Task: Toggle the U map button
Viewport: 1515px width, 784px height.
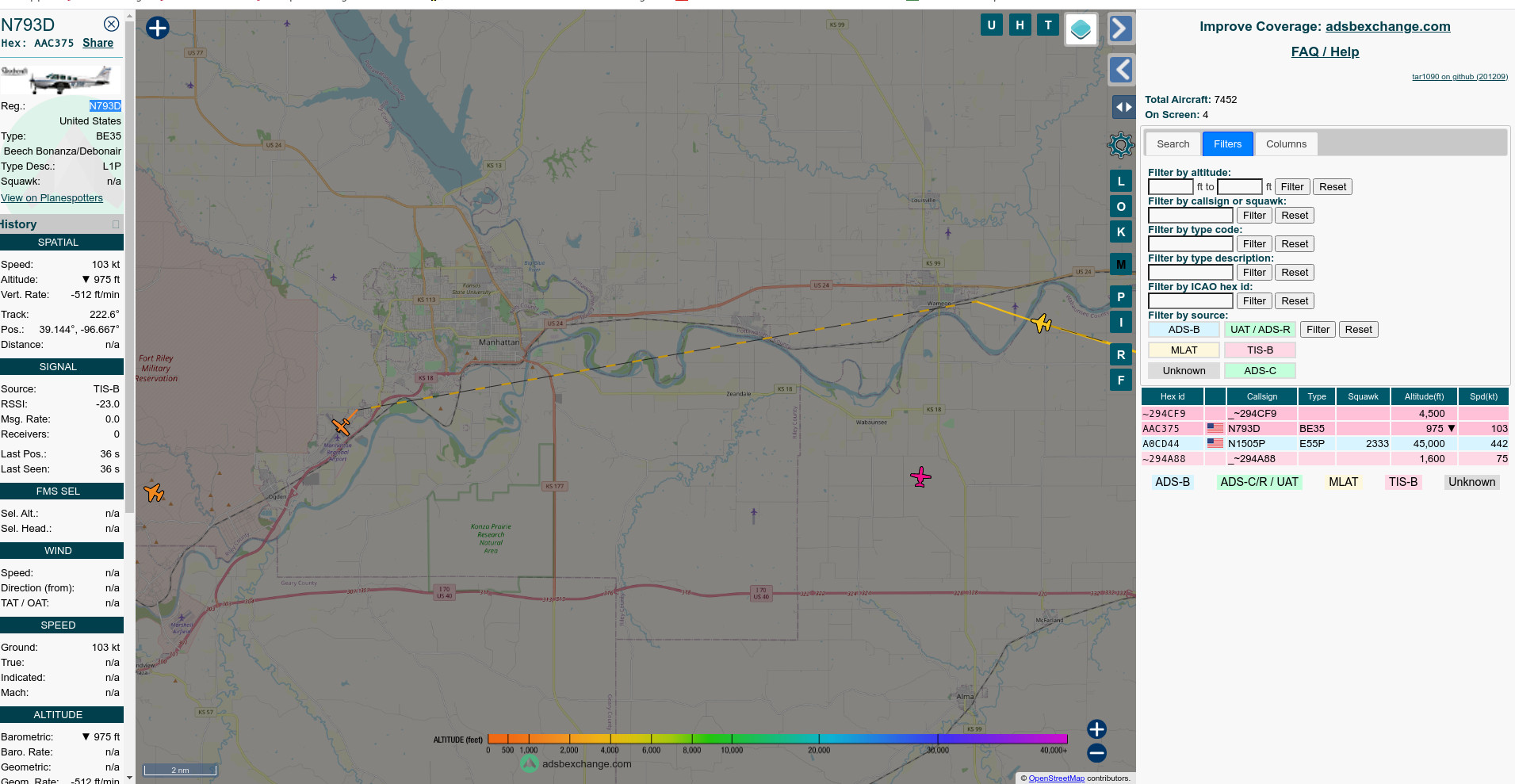Action: click(x=991, y=25)
